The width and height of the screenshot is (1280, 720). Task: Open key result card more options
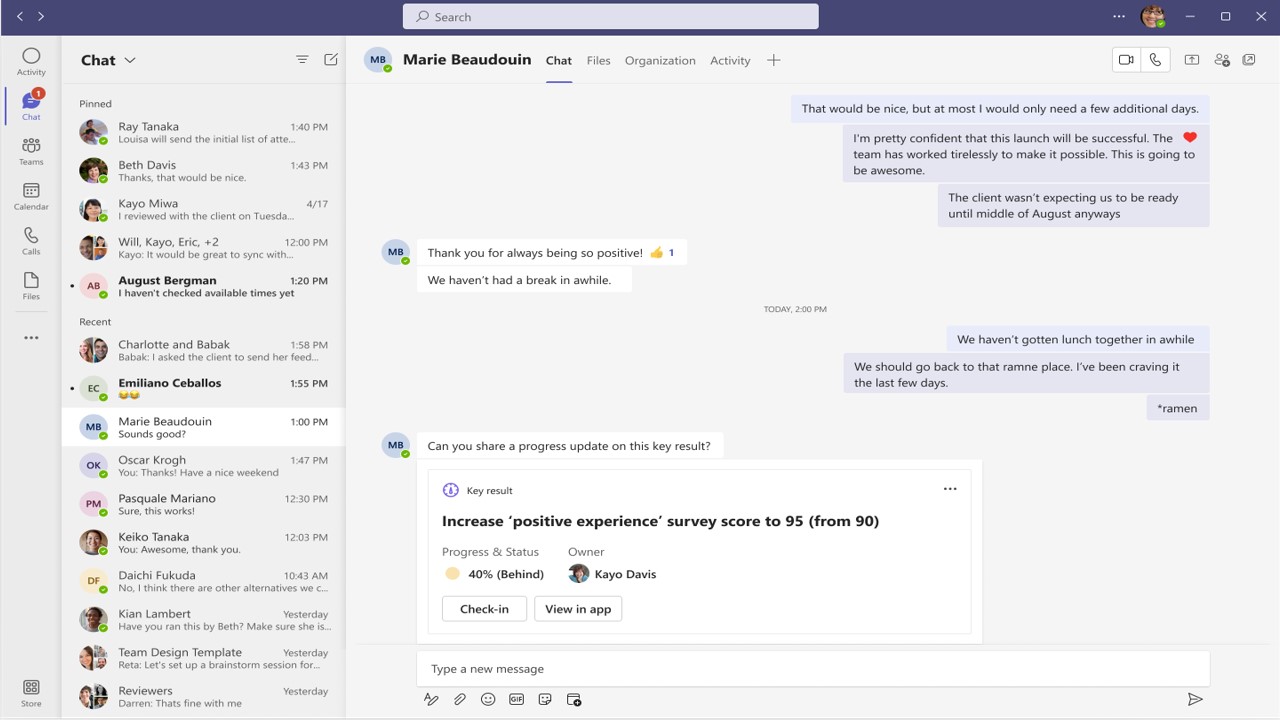[x=950, y=489]
